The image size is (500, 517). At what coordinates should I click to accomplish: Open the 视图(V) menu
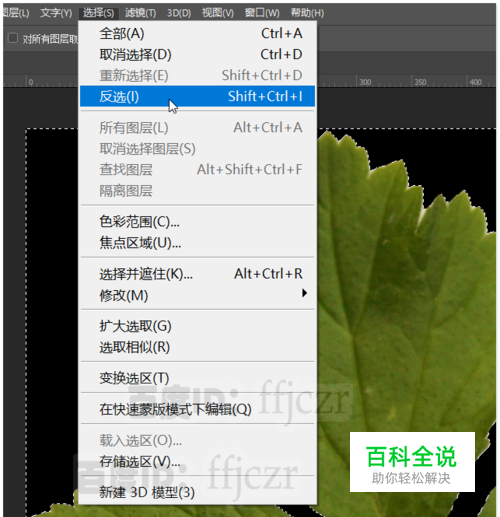pyautogui.click(x=218, y=13)
